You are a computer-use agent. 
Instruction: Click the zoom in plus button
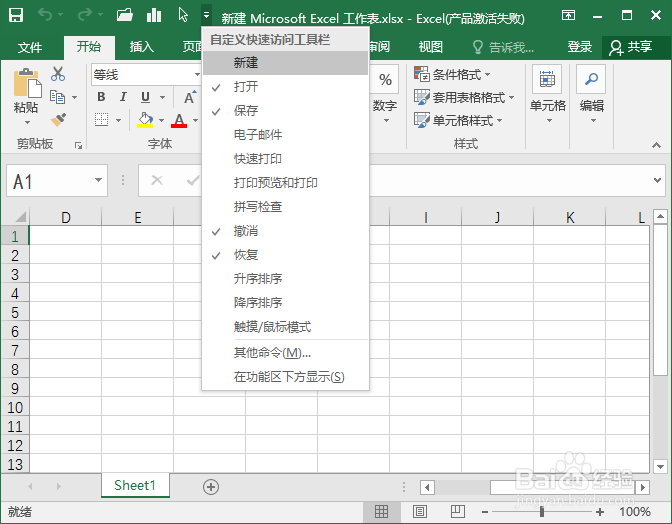(600, 512)
